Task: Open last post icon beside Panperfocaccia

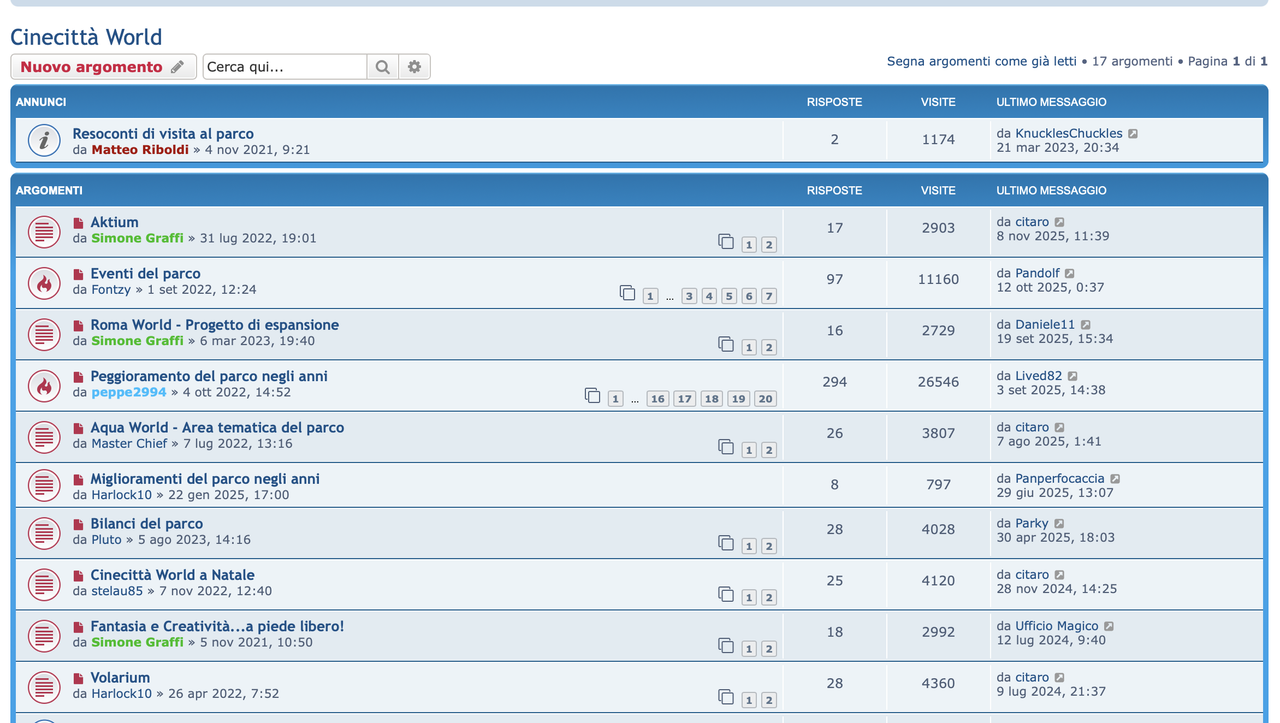Action: pyautogui.click(x=1115, y=479)
